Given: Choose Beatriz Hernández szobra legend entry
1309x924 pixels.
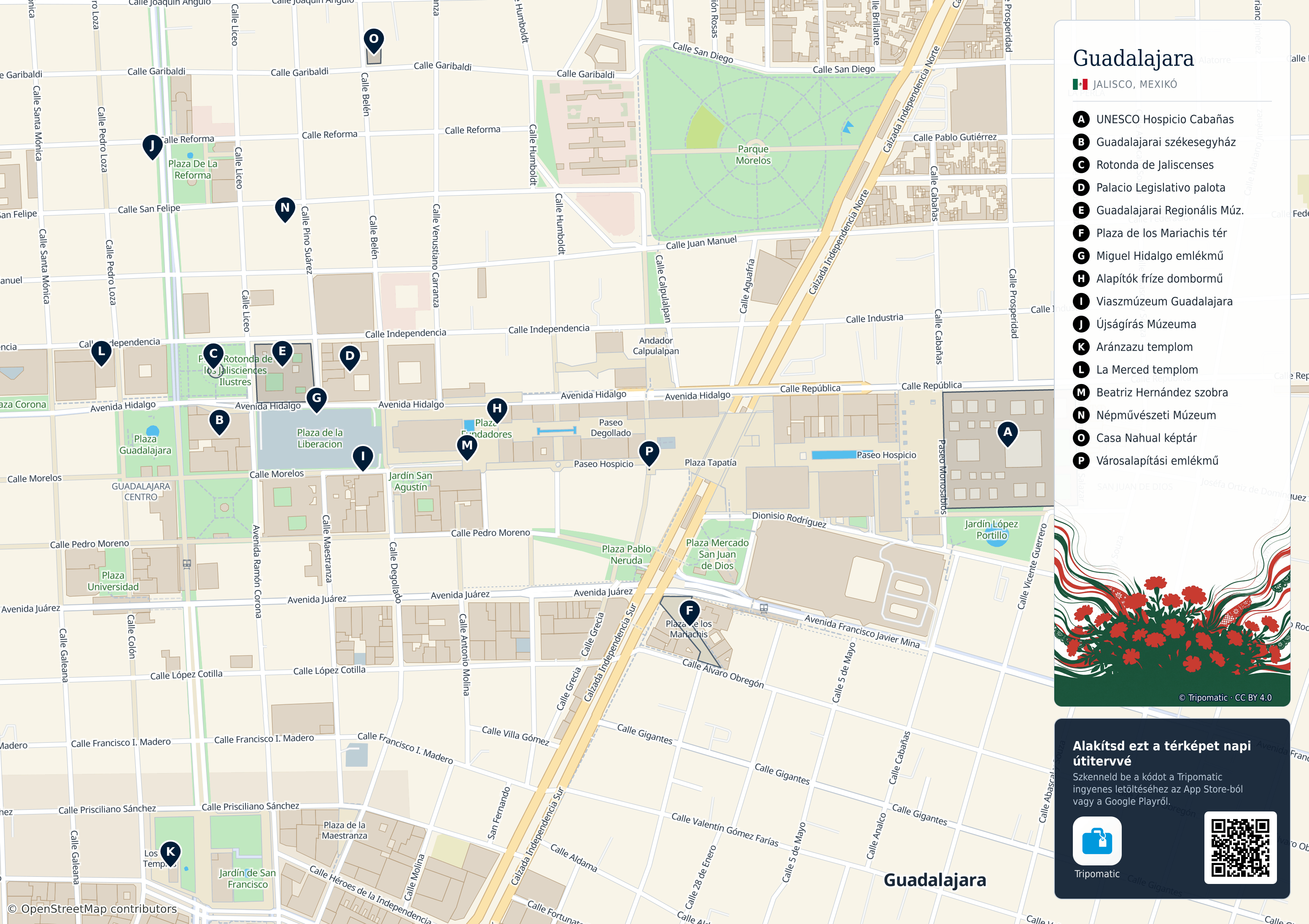Looking at the screenshot, I should pyautogui.click(x=1150, y=393).
